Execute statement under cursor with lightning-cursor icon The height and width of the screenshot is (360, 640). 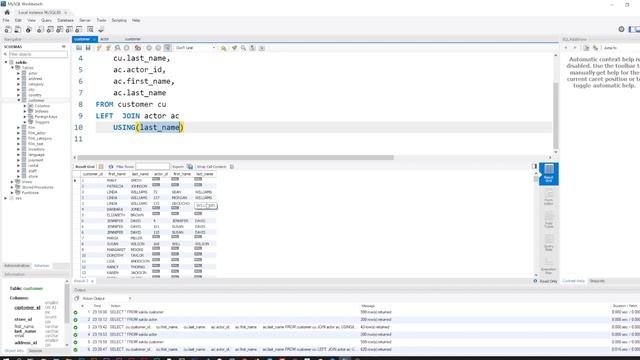pos(108,48)
